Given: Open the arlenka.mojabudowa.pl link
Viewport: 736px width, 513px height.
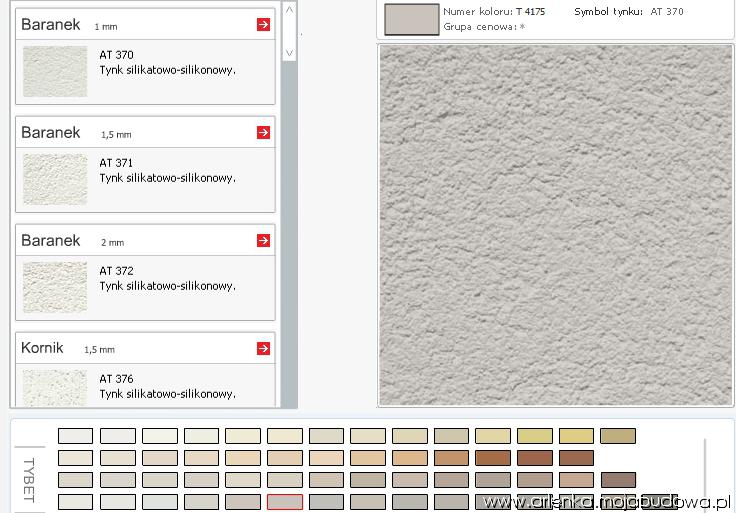Looking at the screenshot, I should coord(607,501).
